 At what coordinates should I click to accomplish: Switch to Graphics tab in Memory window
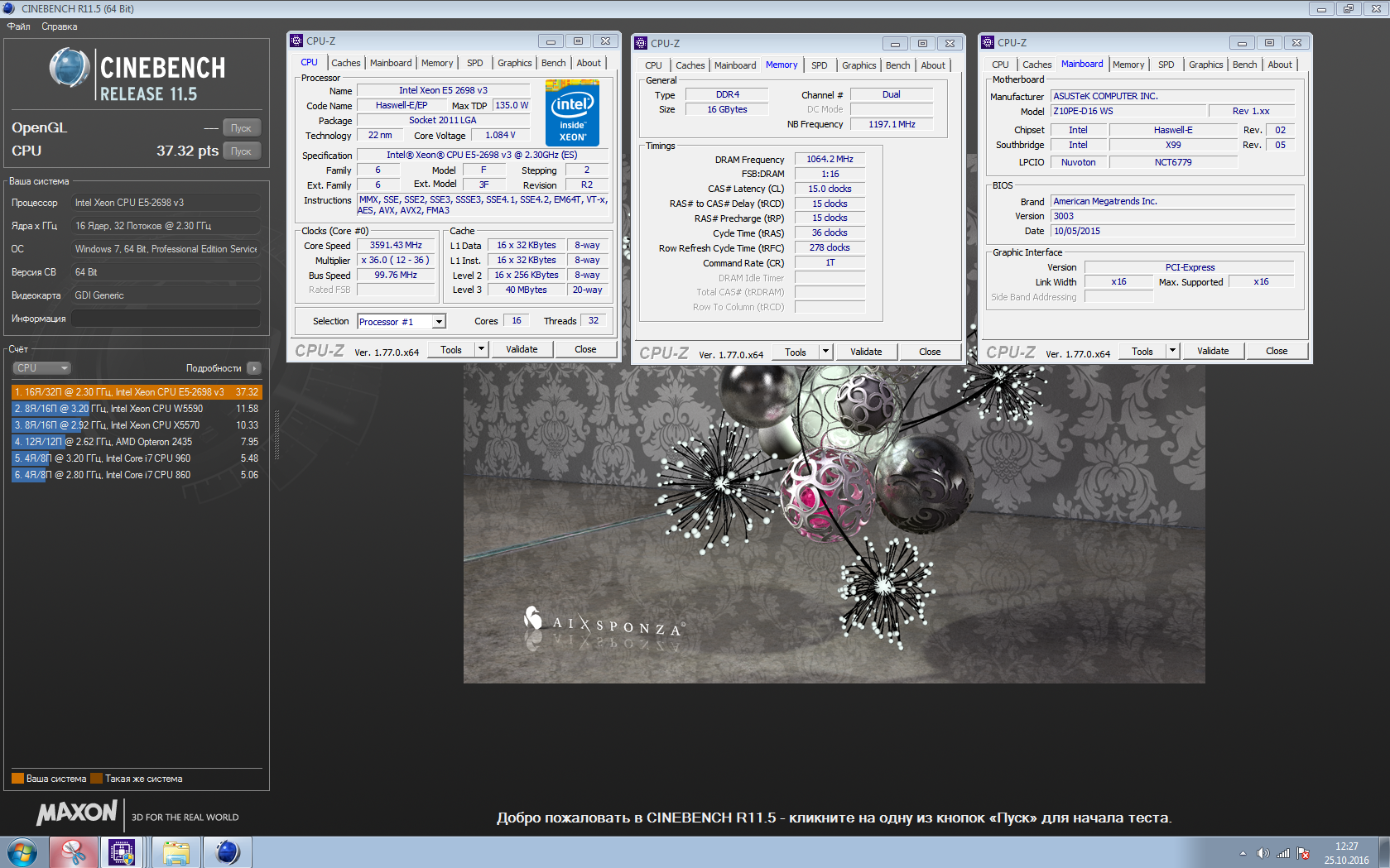click(859, 65)
